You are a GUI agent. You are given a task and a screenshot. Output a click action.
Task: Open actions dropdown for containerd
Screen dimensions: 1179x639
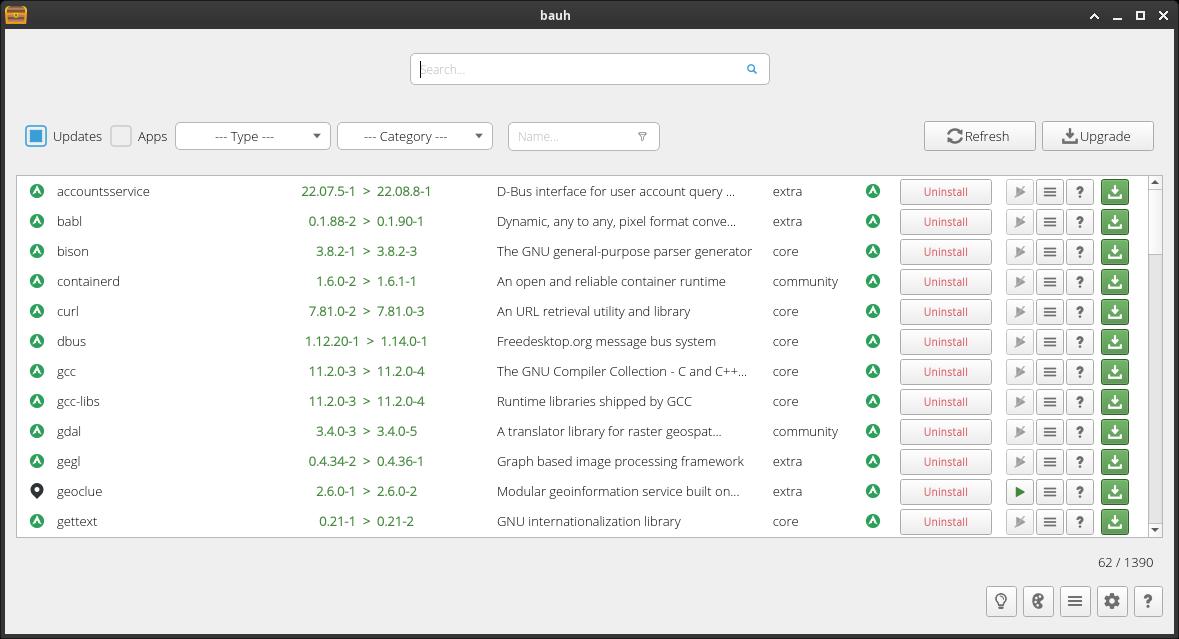(1050, 282)
